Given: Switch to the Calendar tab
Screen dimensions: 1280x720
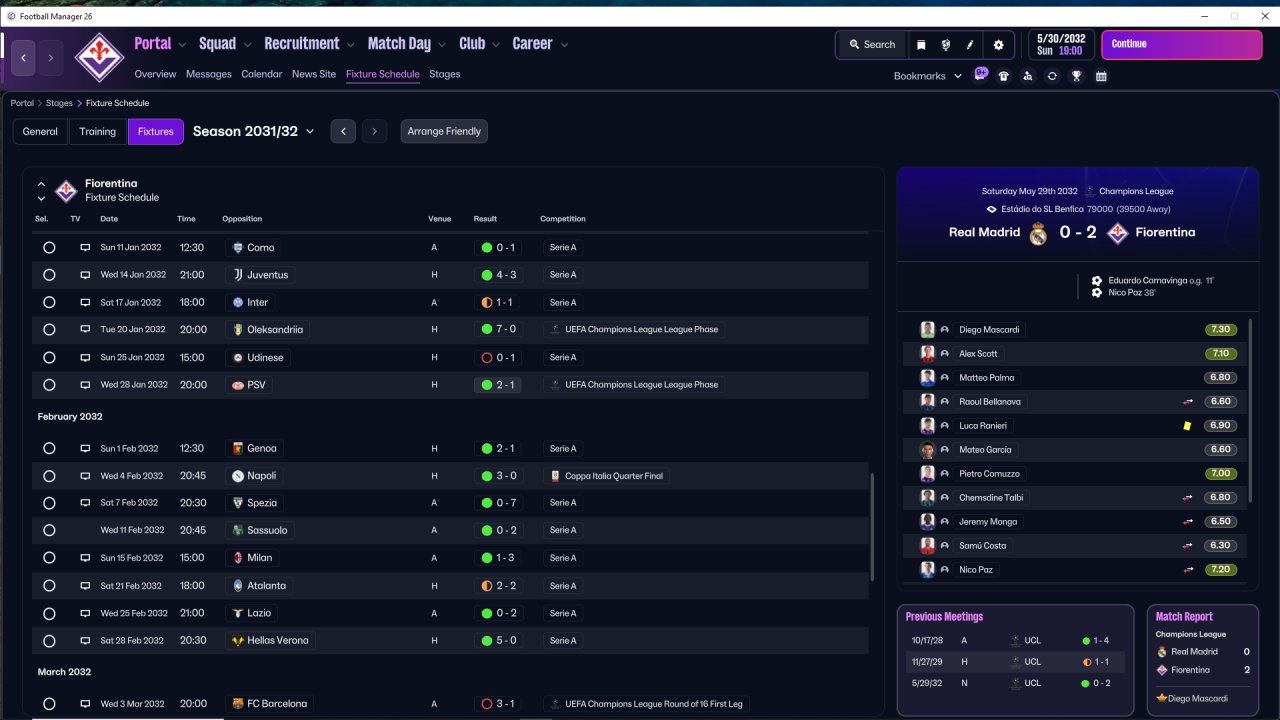Looking at the screenshot, I should point(262,74).
